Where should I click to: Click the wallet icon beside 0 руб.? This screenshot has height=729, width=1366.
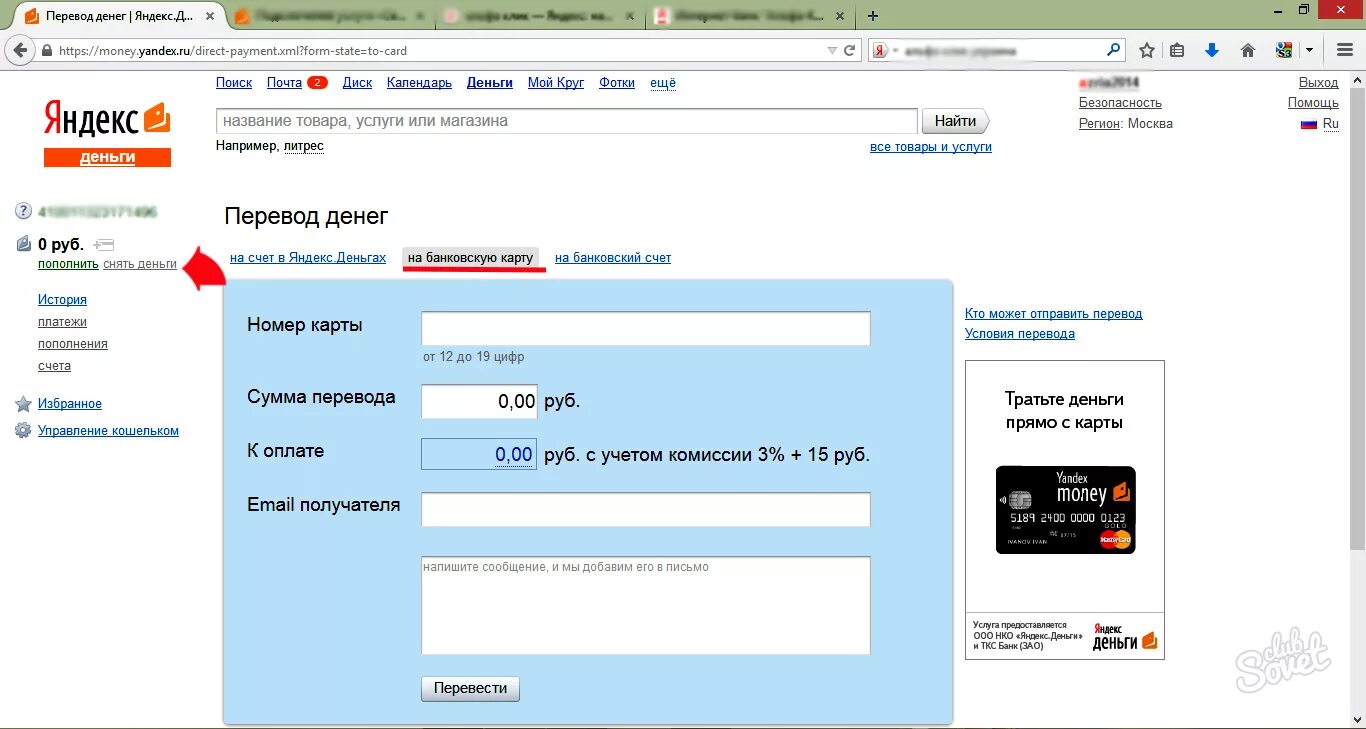point(24,243)
